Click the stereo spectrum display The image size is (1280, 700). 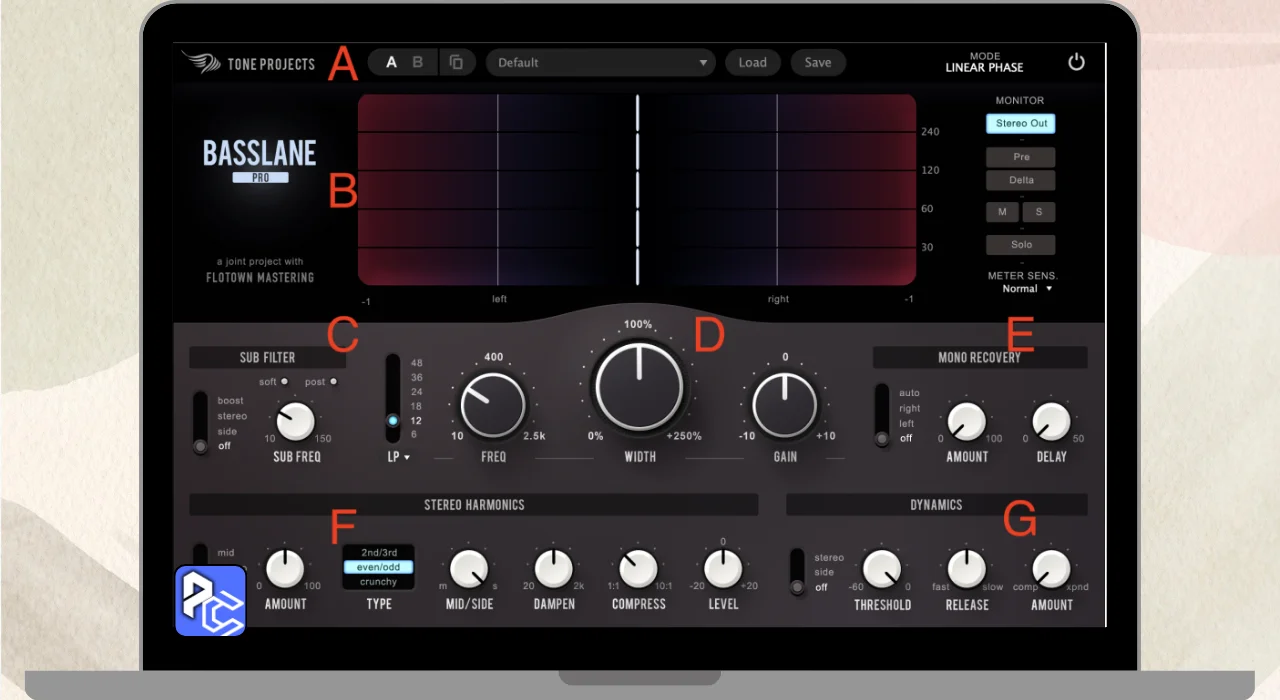637,190
